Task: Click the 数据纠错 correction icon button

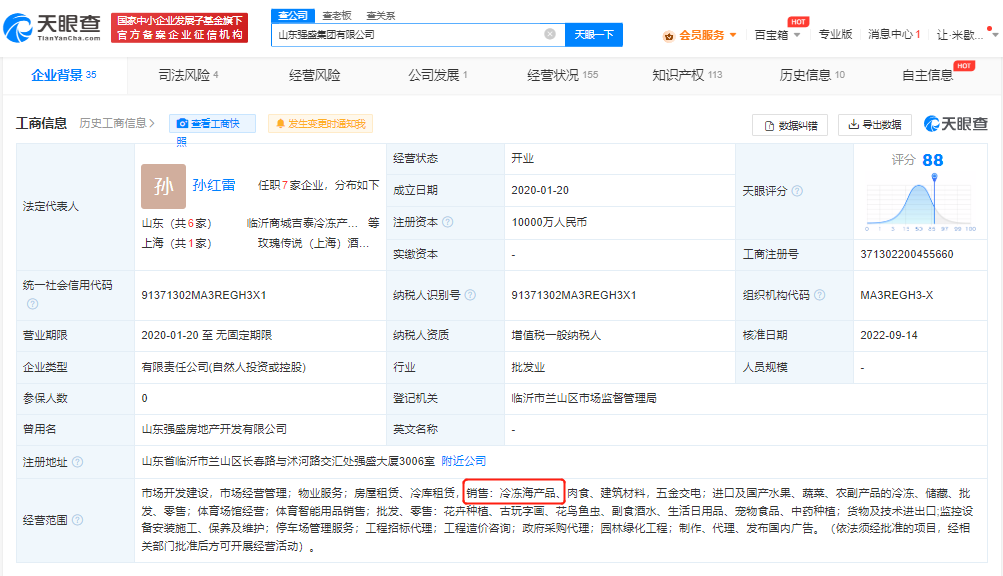Action: point(769,123)
